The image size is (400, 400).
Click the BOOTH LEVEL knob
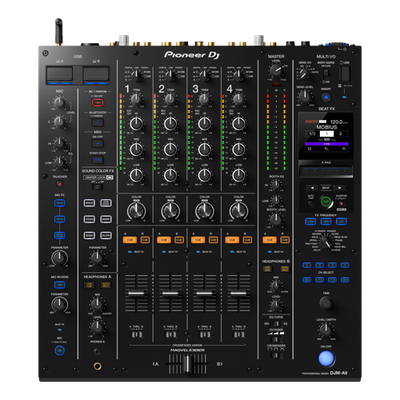(x=276, y=219)
